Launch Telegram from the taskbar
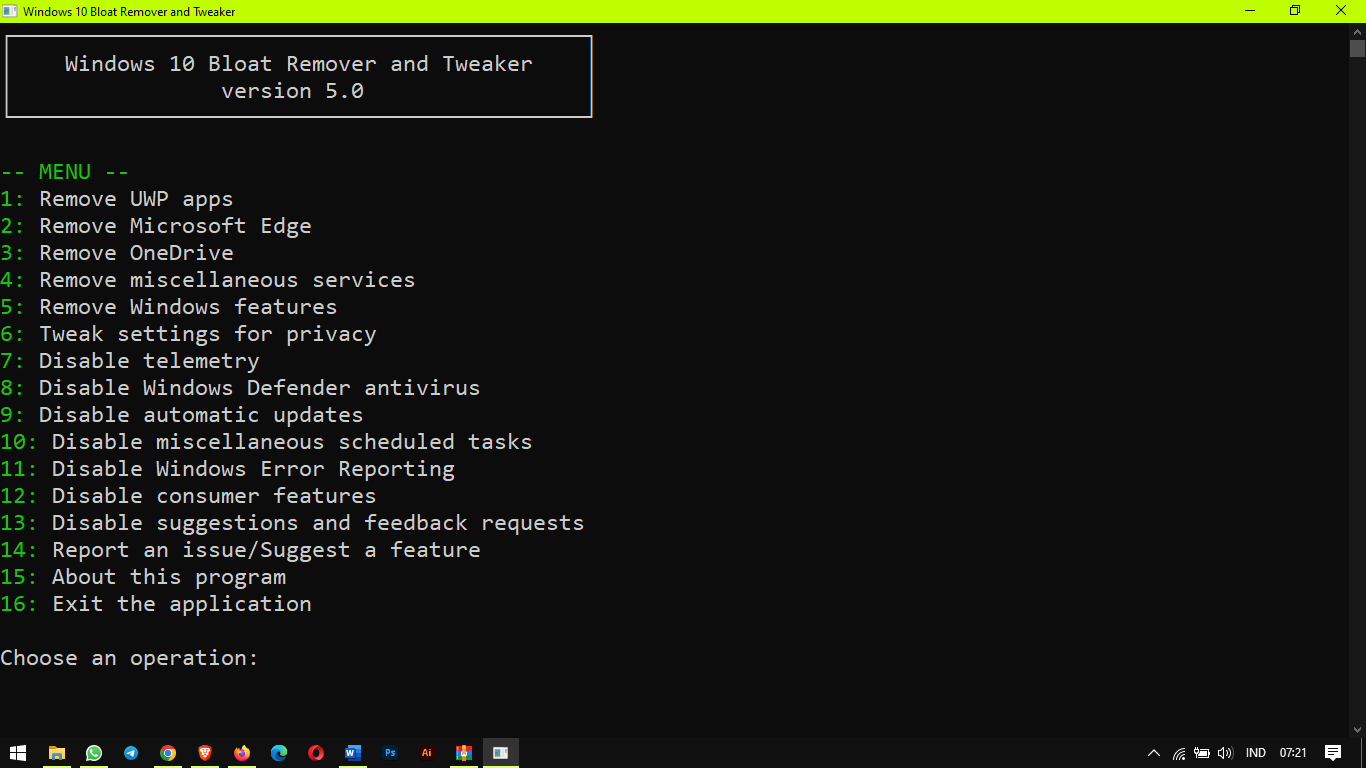The height and width of the screenshot is (768, 1366). click(x=131, y=753)
